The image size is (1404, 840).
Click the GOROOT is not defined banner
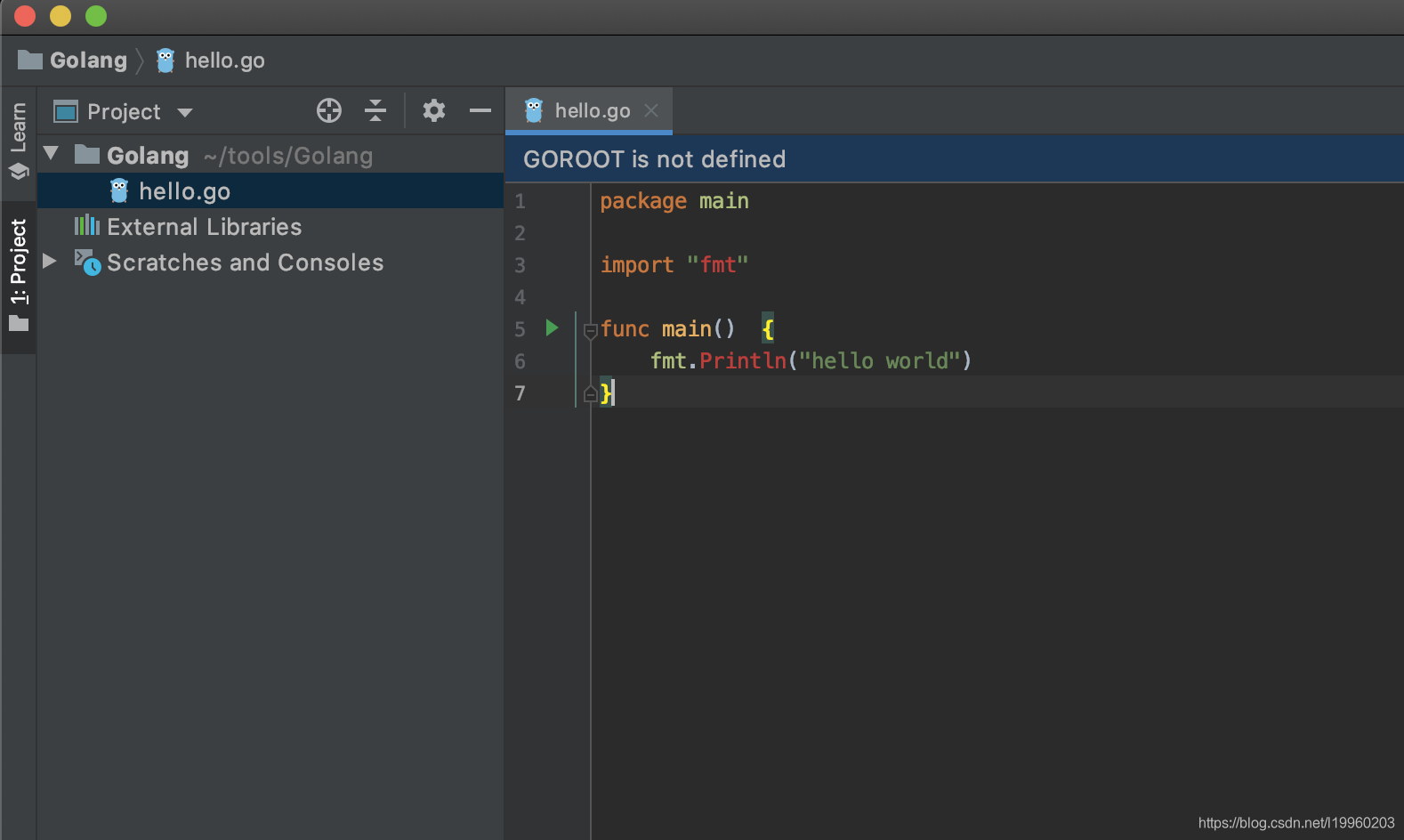pos(954,158)
